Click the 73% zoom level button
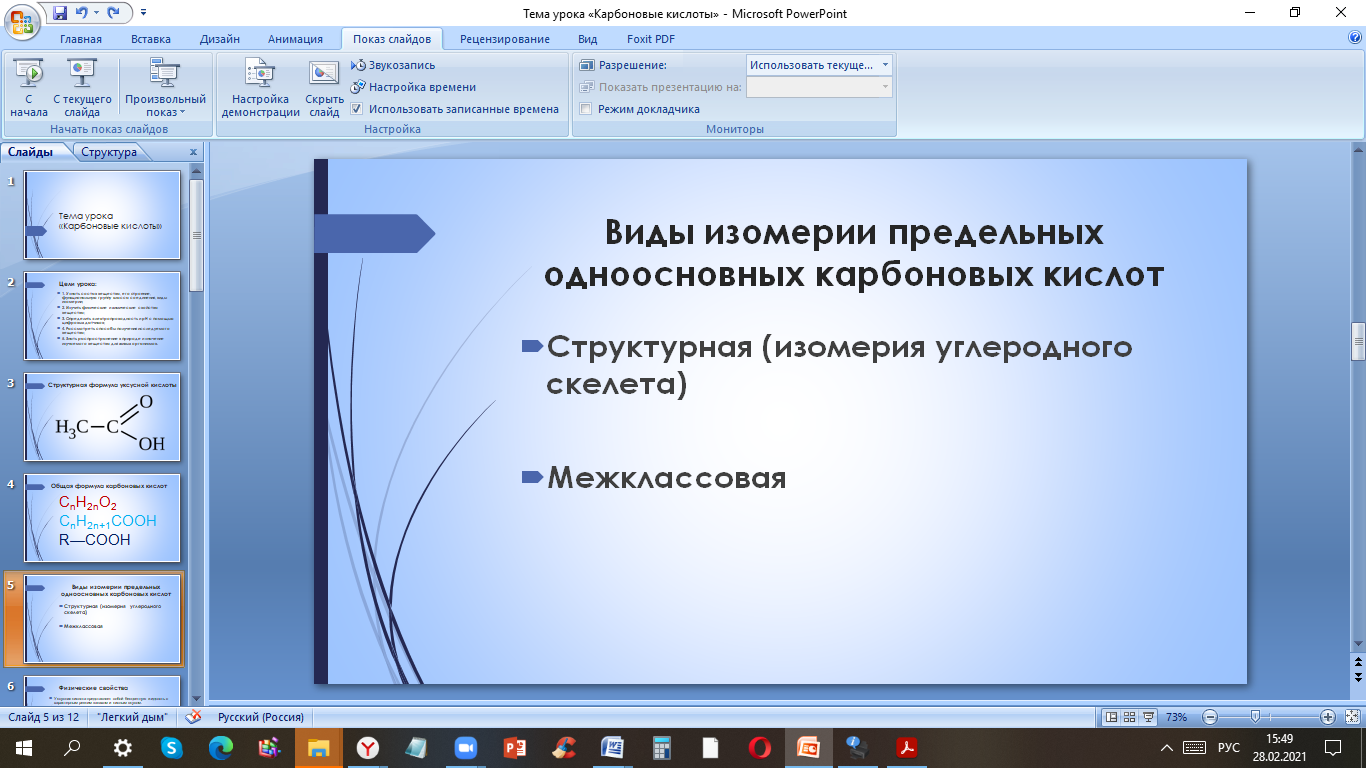1366x768 pixels. (x=1176, y=717)
